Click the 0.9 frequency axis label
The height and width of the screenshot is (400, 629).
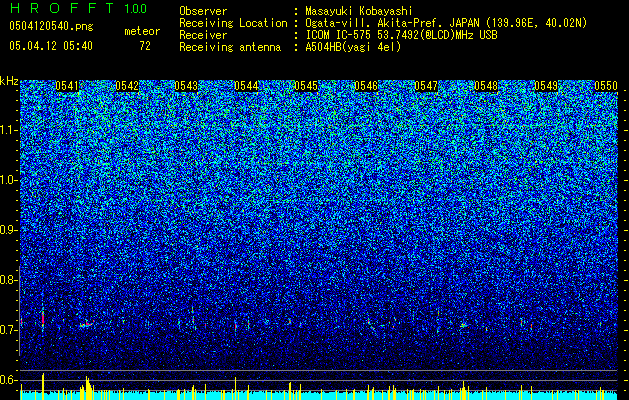pyautogui.click(x=8, y=230)
